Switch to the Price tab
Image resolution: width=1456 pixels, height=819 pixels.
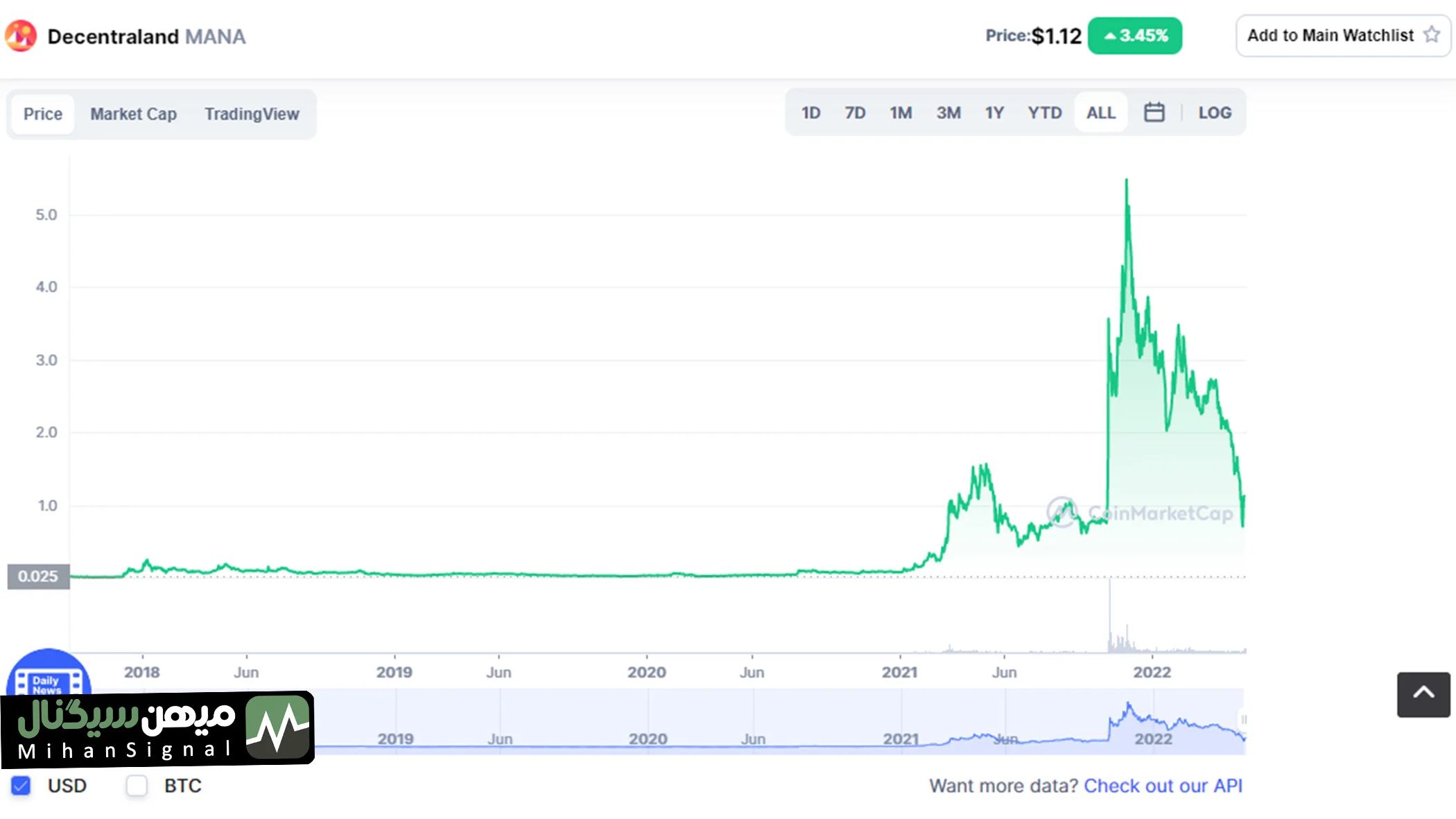pyautogui.click(x=43, y=114)
